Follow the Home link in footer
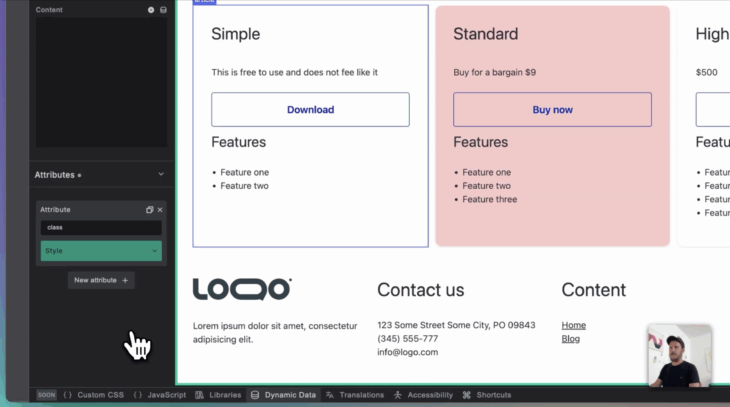The image size is (730, 407). 573,325
